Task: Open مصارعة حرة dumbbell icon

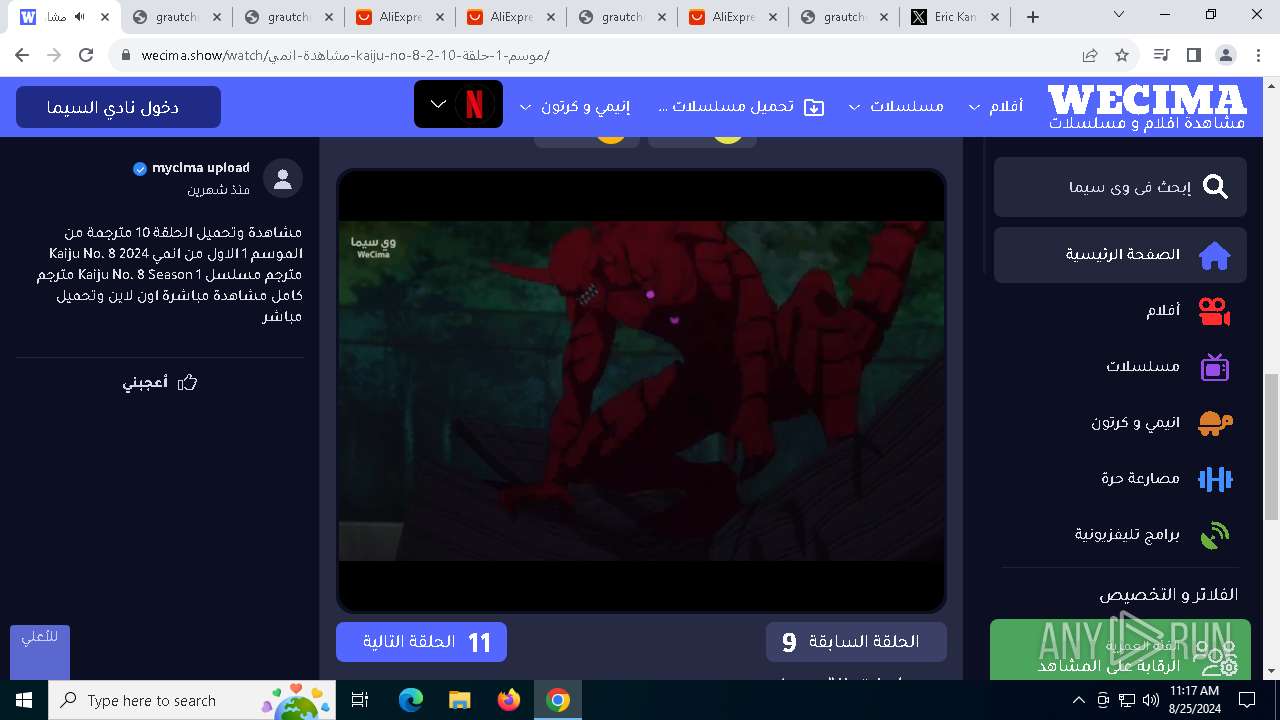Action: point(1214,479)
